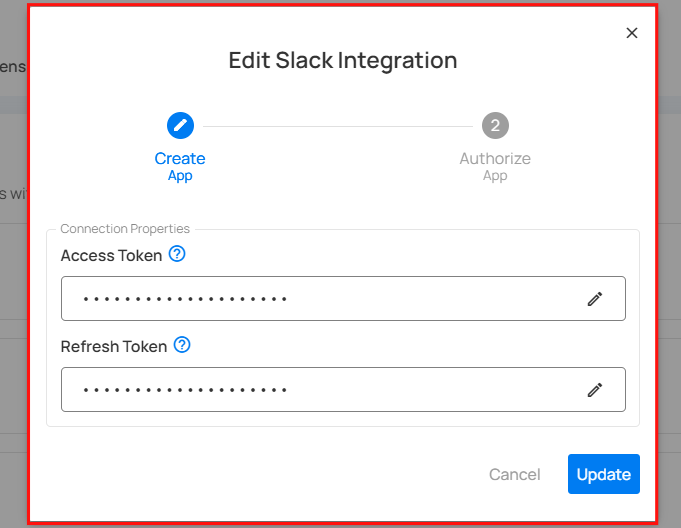Click the blue Update button
The height and width of the screenshot is (528, 681).
point(604,474)
